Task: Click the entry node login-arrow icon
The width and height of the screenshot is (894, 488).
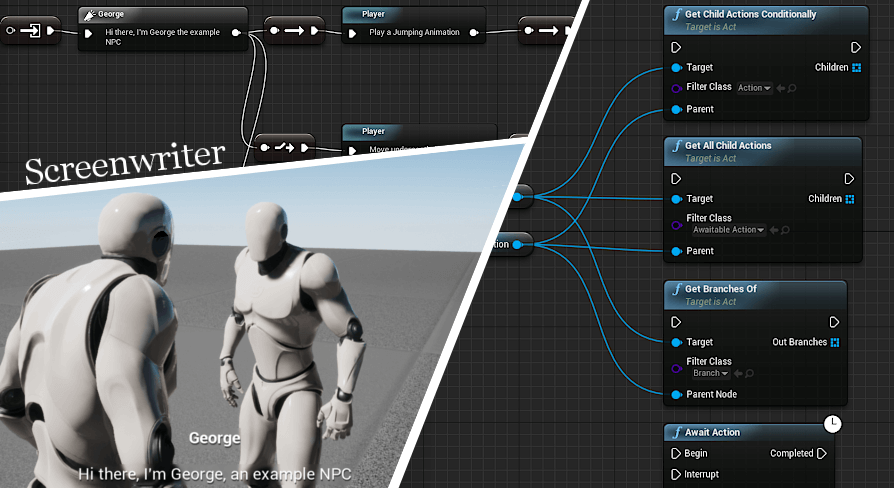Action: click(31, 31)
